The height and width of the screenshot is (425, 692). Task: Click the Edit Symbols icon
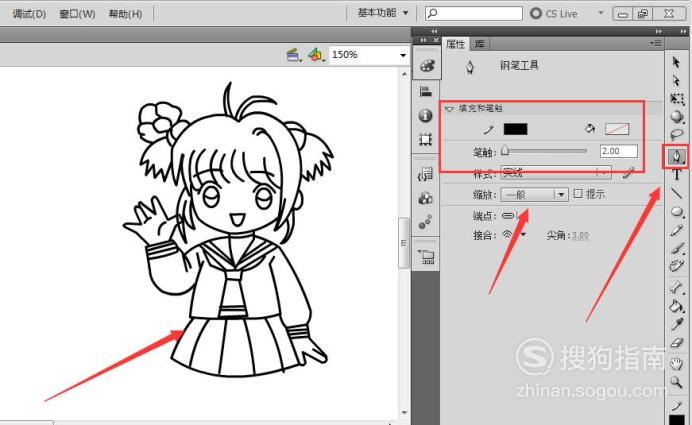click(x=316, y=55)
